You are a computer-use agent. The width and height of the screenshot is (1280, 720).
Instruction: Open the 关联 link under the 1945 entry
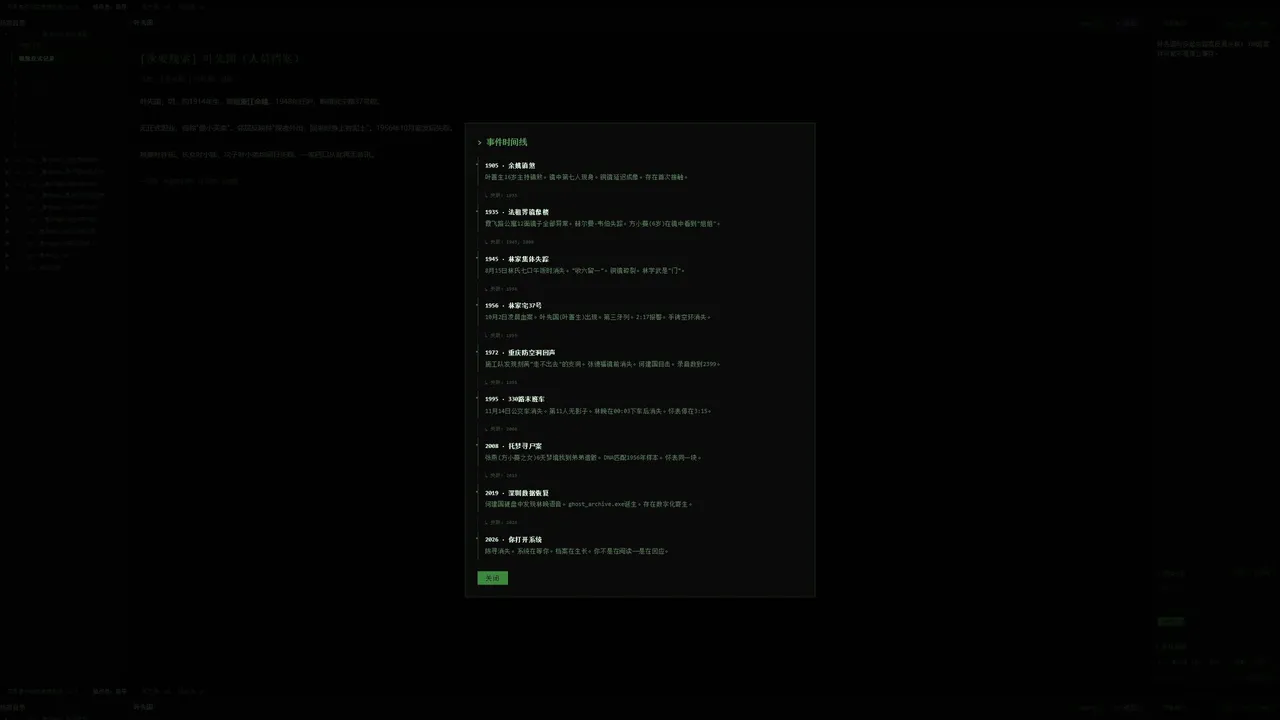501,289
